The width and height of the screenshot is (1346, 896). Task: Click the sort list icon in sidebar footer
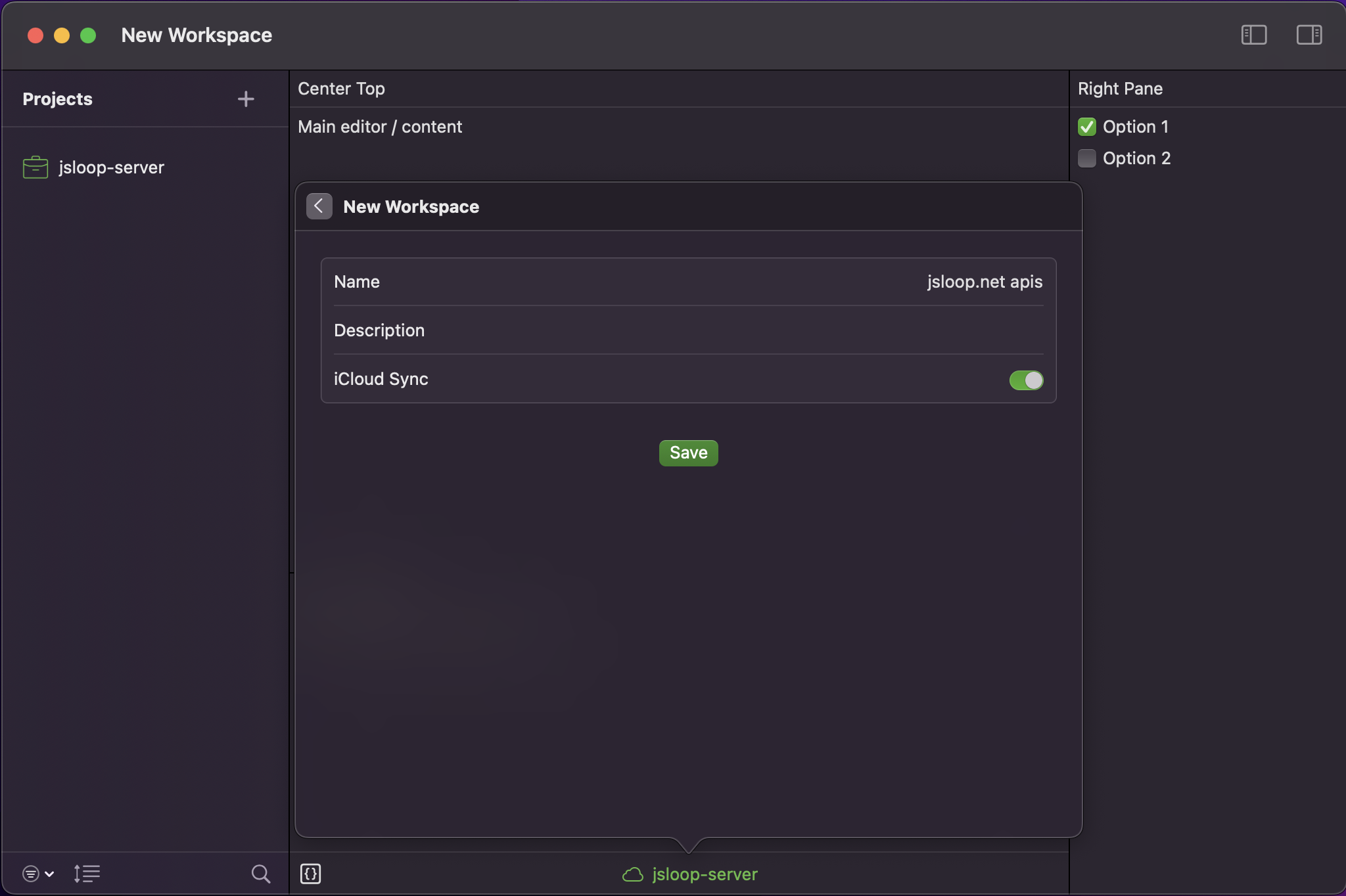tap(87, 874)
